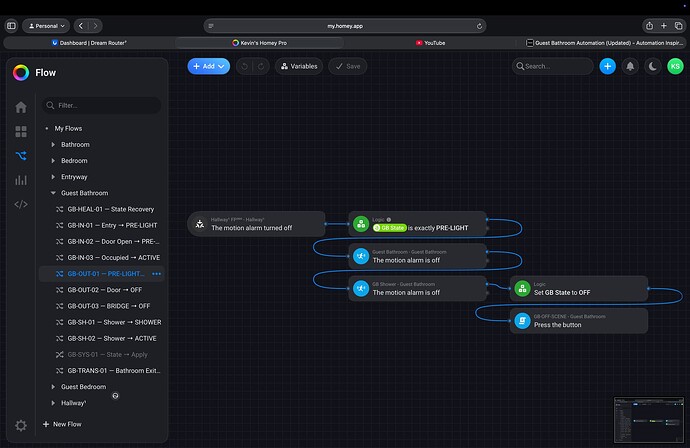The image size is (690, 448).
Task: Open the HomeyScript code icon
Action: (x=21, y=204)
